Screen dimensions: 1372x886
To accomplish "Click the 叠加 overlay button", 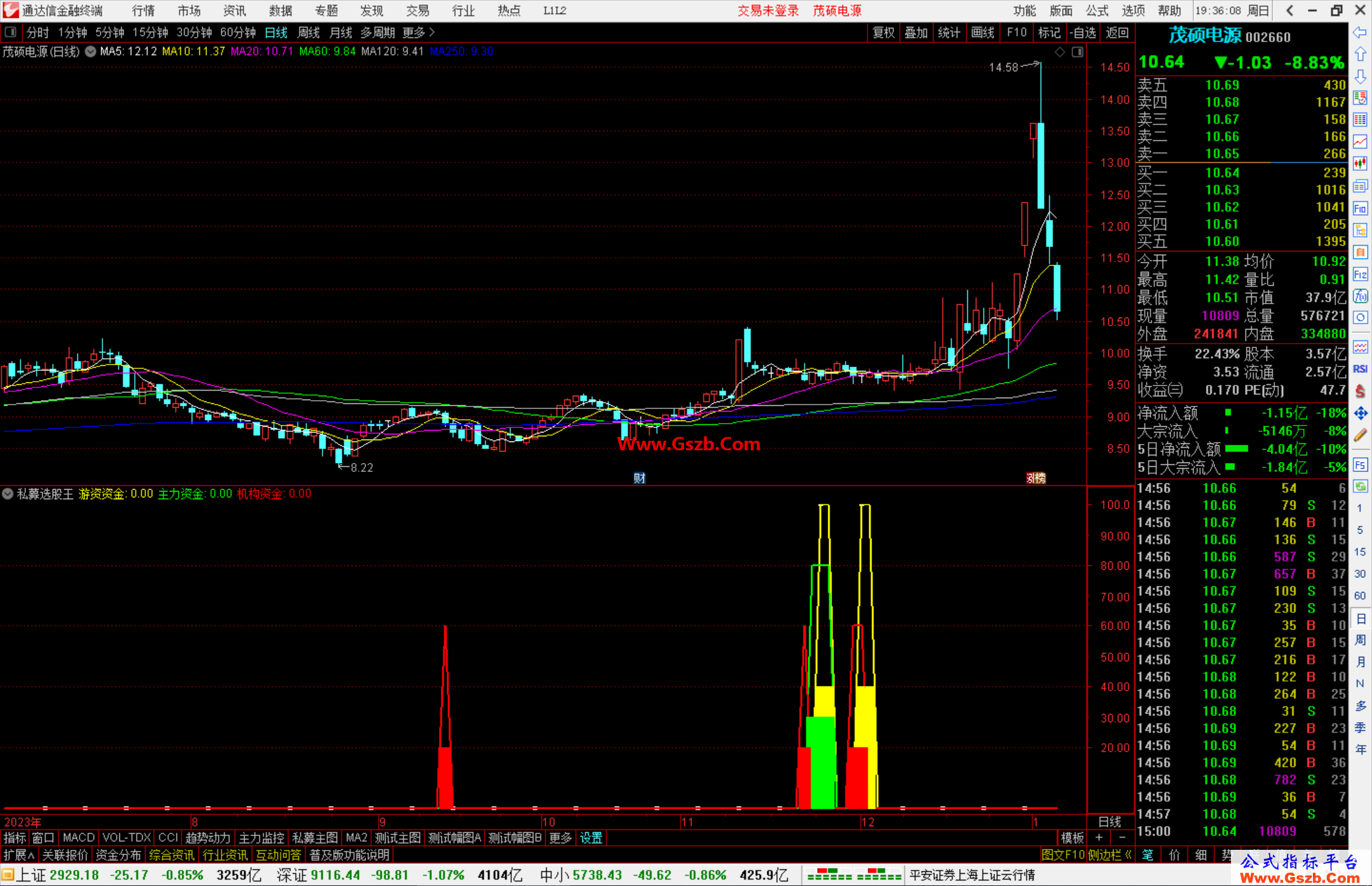I will tap(917, 32).
